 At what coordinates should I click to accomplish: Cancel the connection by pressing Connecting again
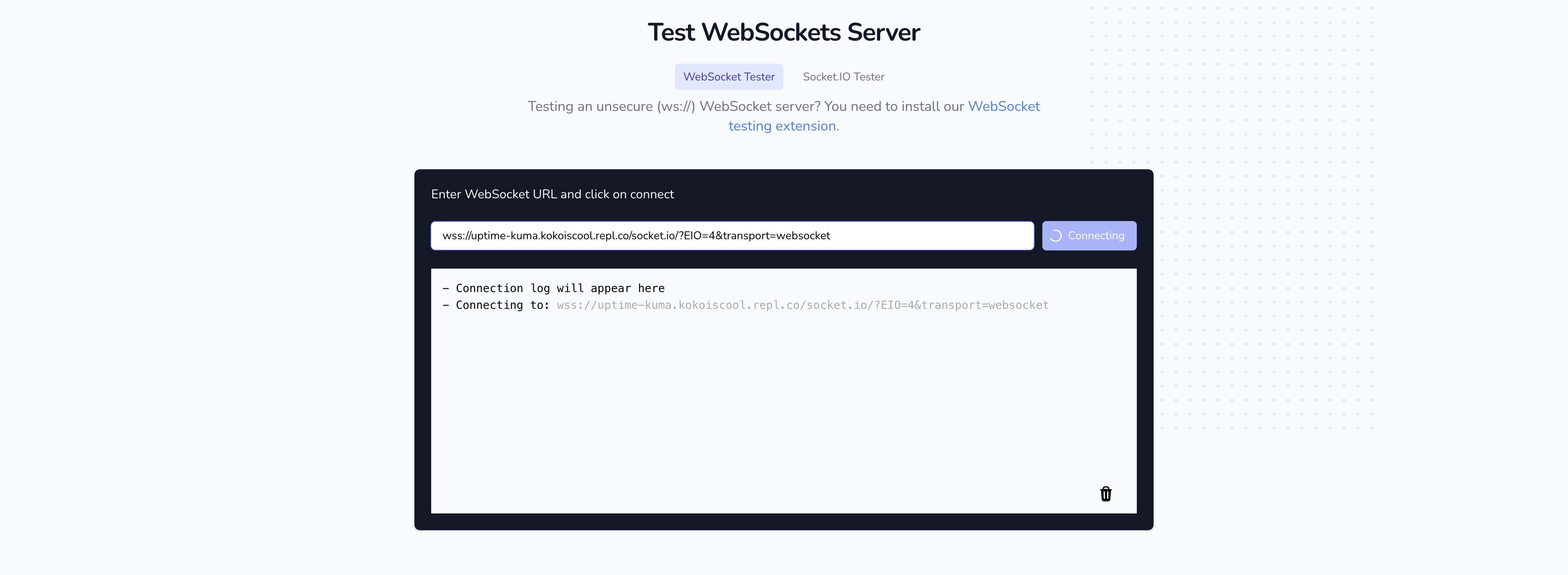[x=1089, y=235]
